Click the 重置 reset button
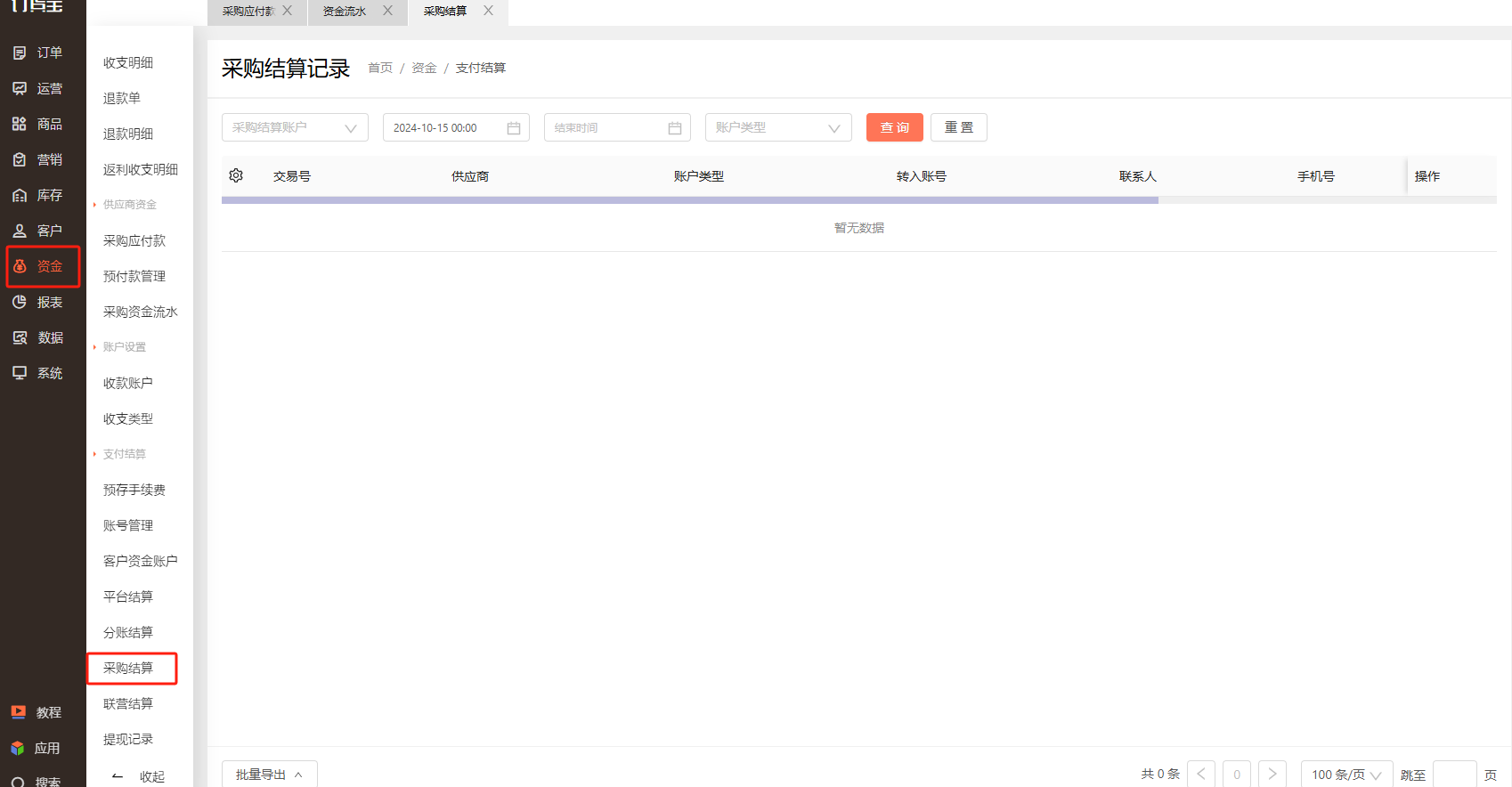This screenshot has height=787, width=1512. (959, 127)
